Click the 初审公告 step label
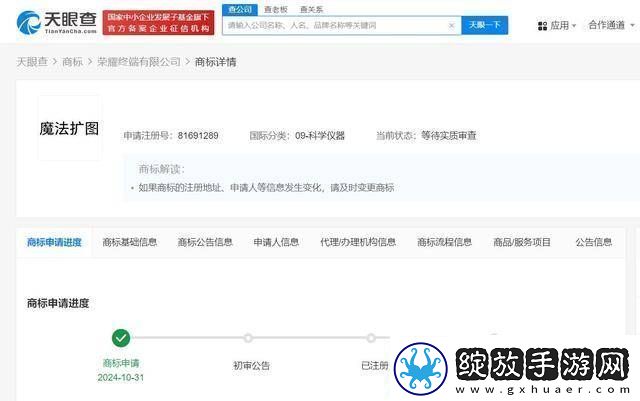 (x=251, y=365)
